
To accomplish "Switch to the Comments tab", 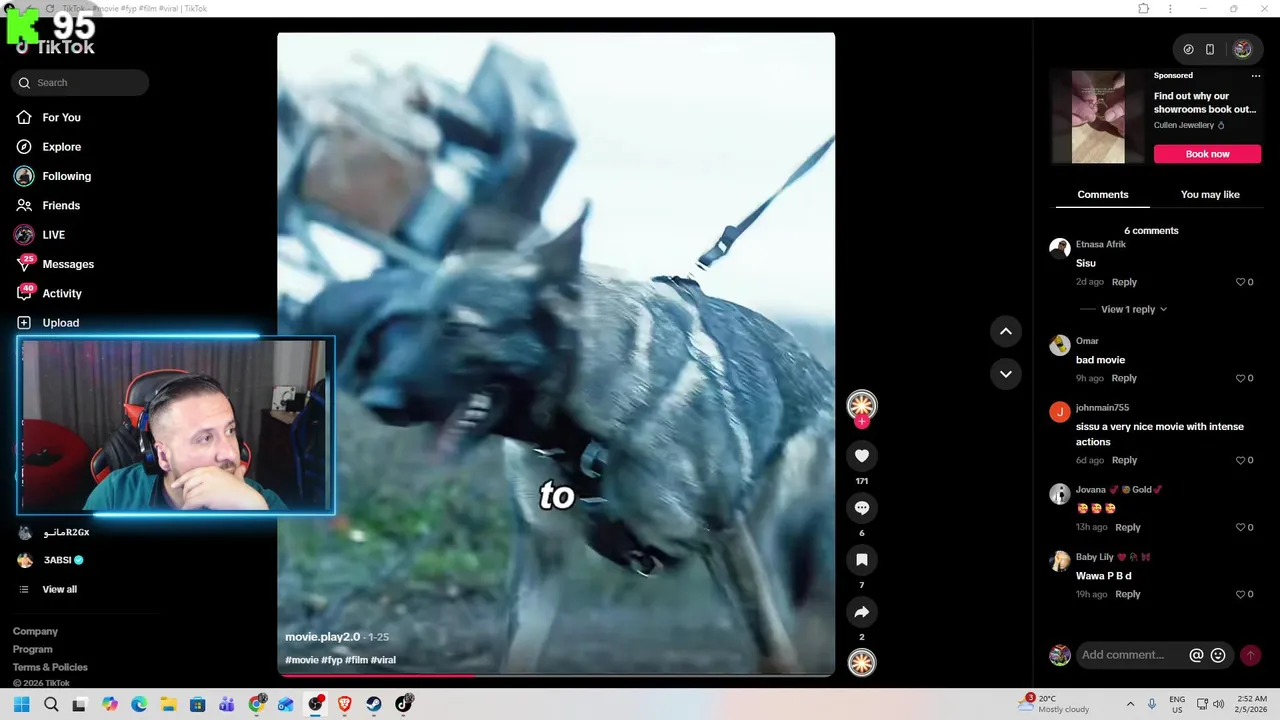I will 1102,194.
